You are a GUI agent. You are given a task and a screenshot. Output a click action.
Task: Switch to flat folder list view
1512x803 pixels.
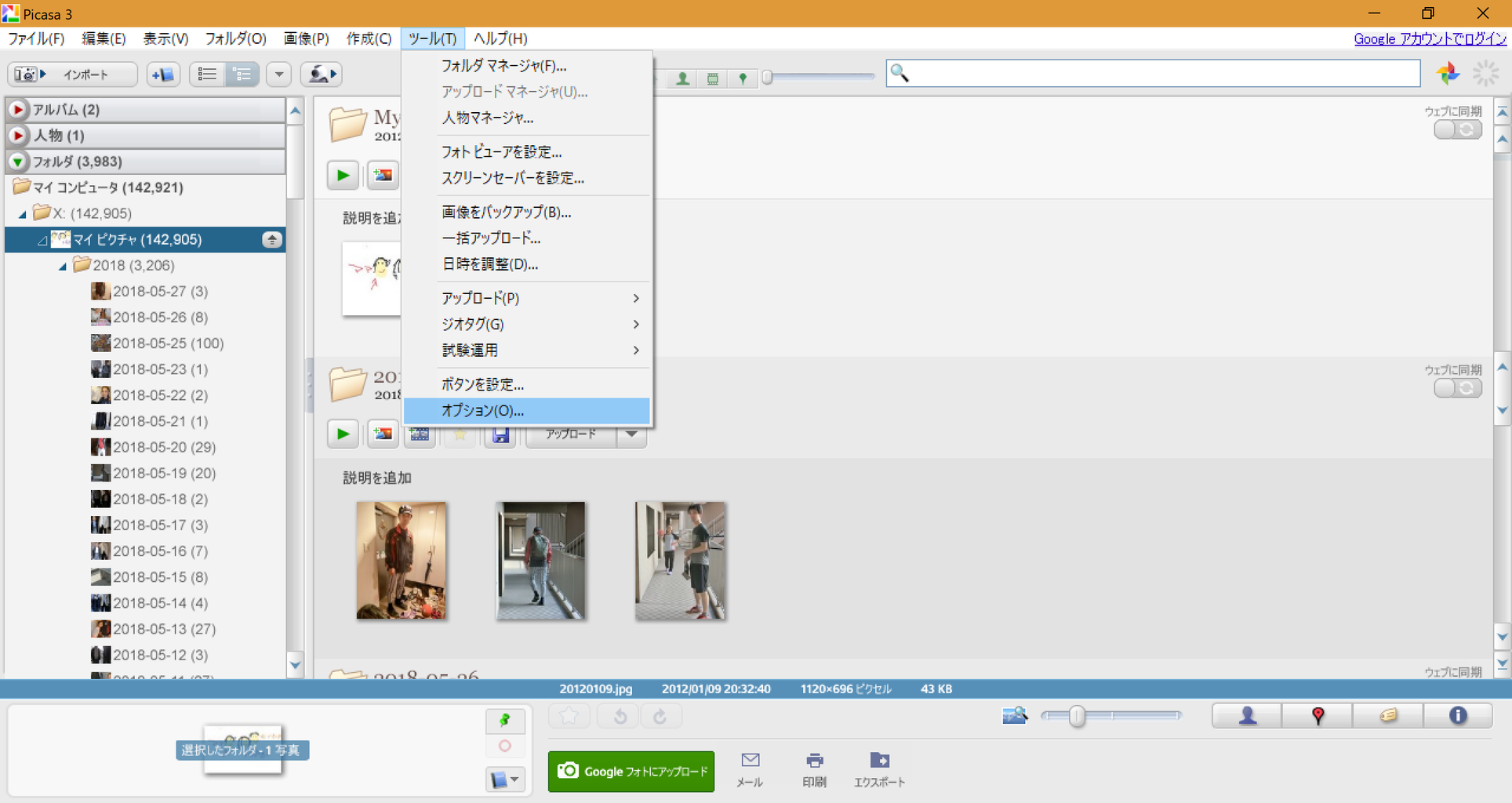pyautogui.click(x=207, y=74)
